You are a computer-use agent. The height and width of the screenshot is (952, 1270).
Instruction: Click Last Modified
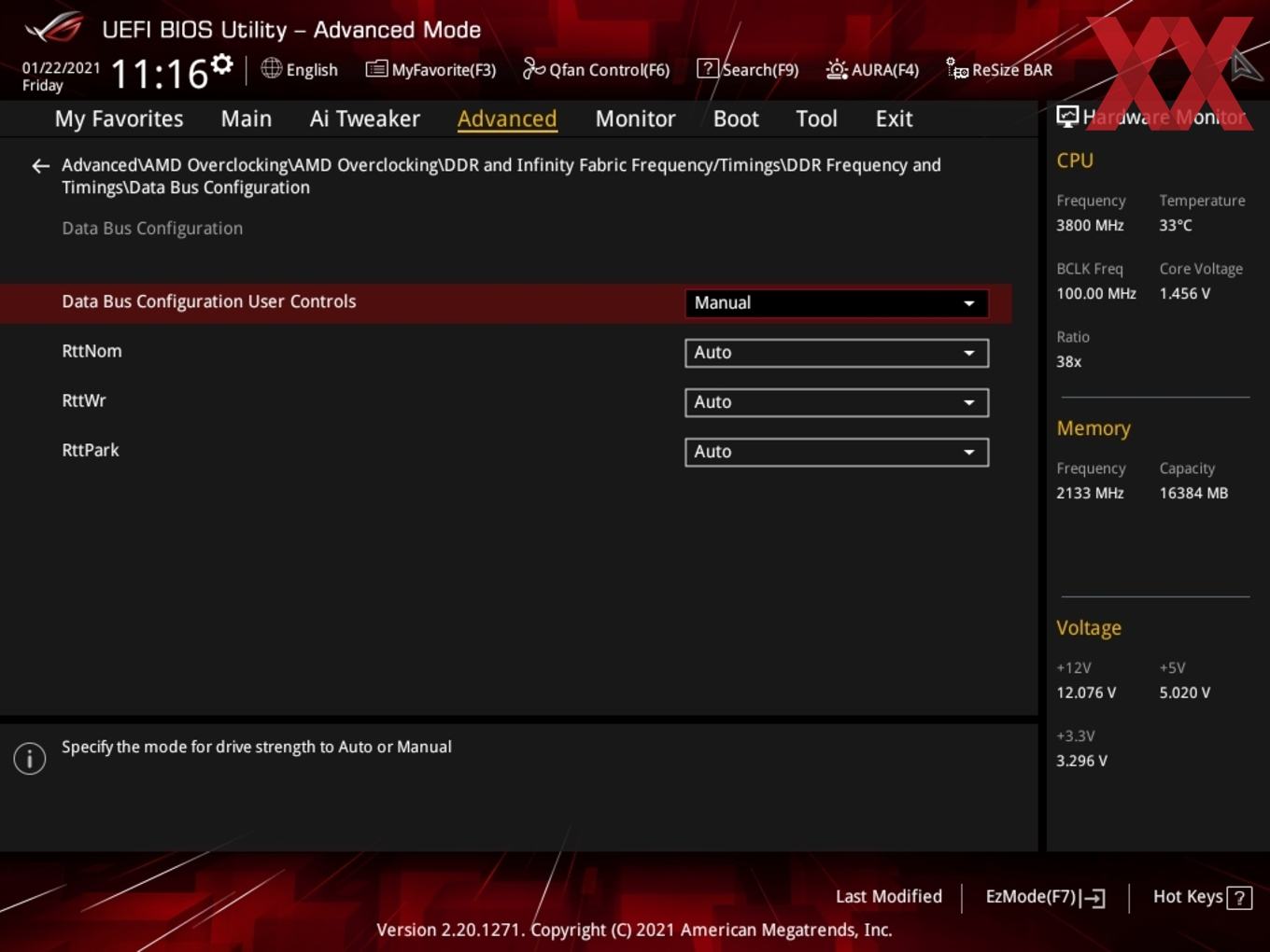[x=889, y=897]
